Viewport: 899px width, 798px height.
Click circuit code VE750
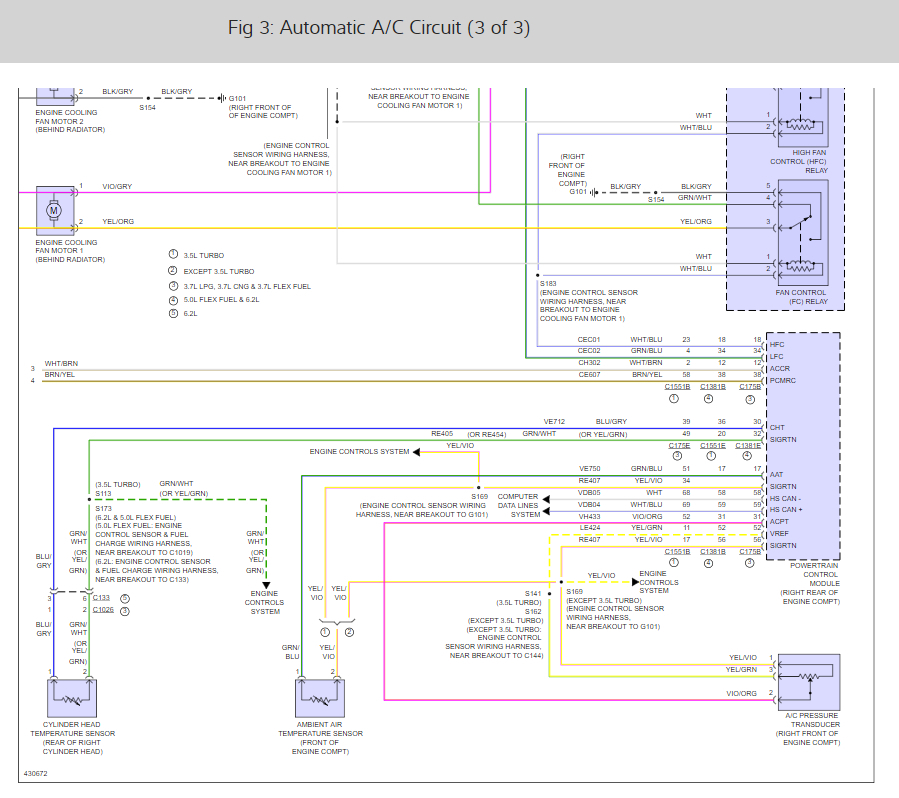tap(589, 468)
